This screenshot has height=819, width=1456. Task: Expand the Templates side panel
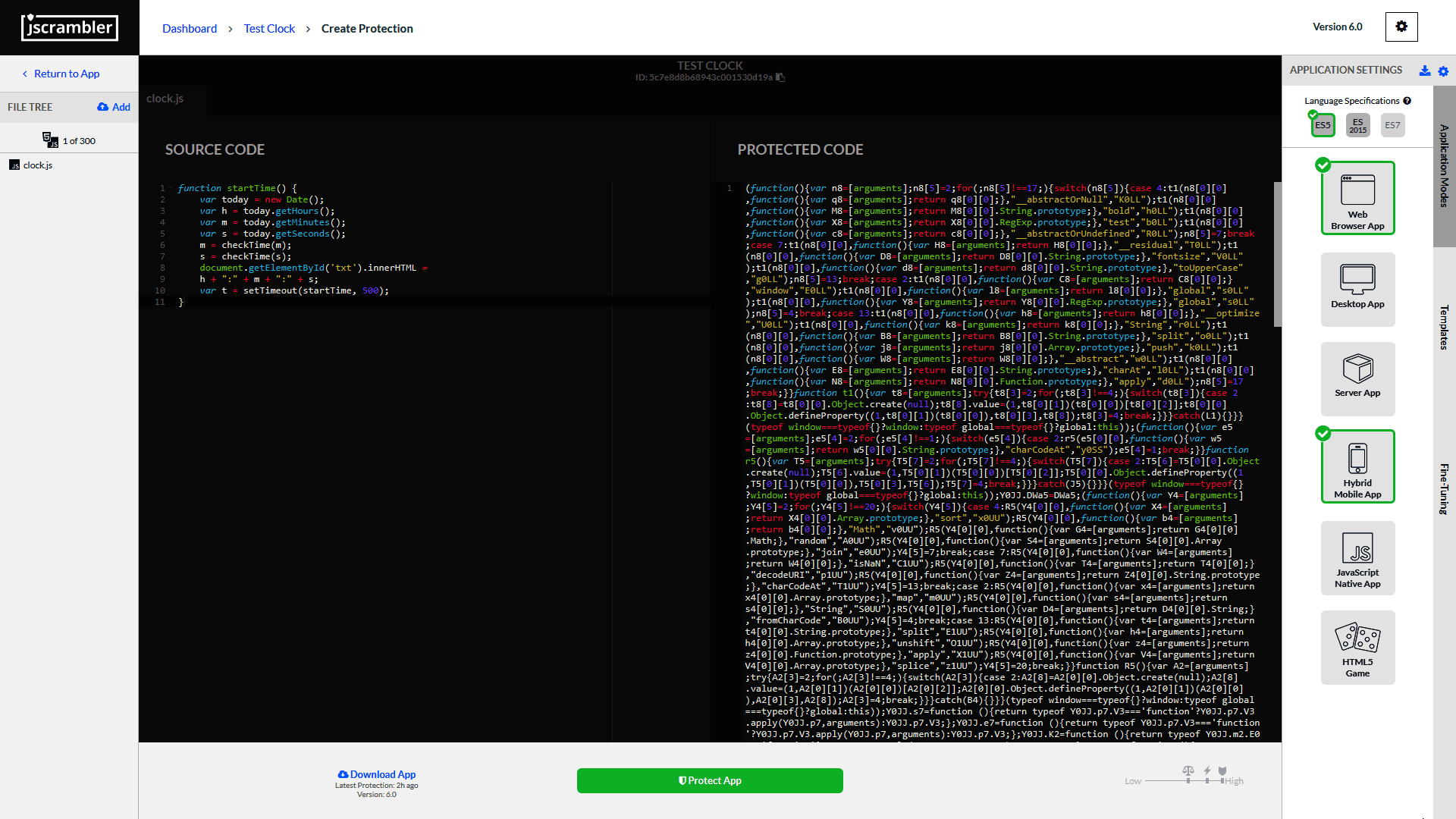tap(1444, 327)
